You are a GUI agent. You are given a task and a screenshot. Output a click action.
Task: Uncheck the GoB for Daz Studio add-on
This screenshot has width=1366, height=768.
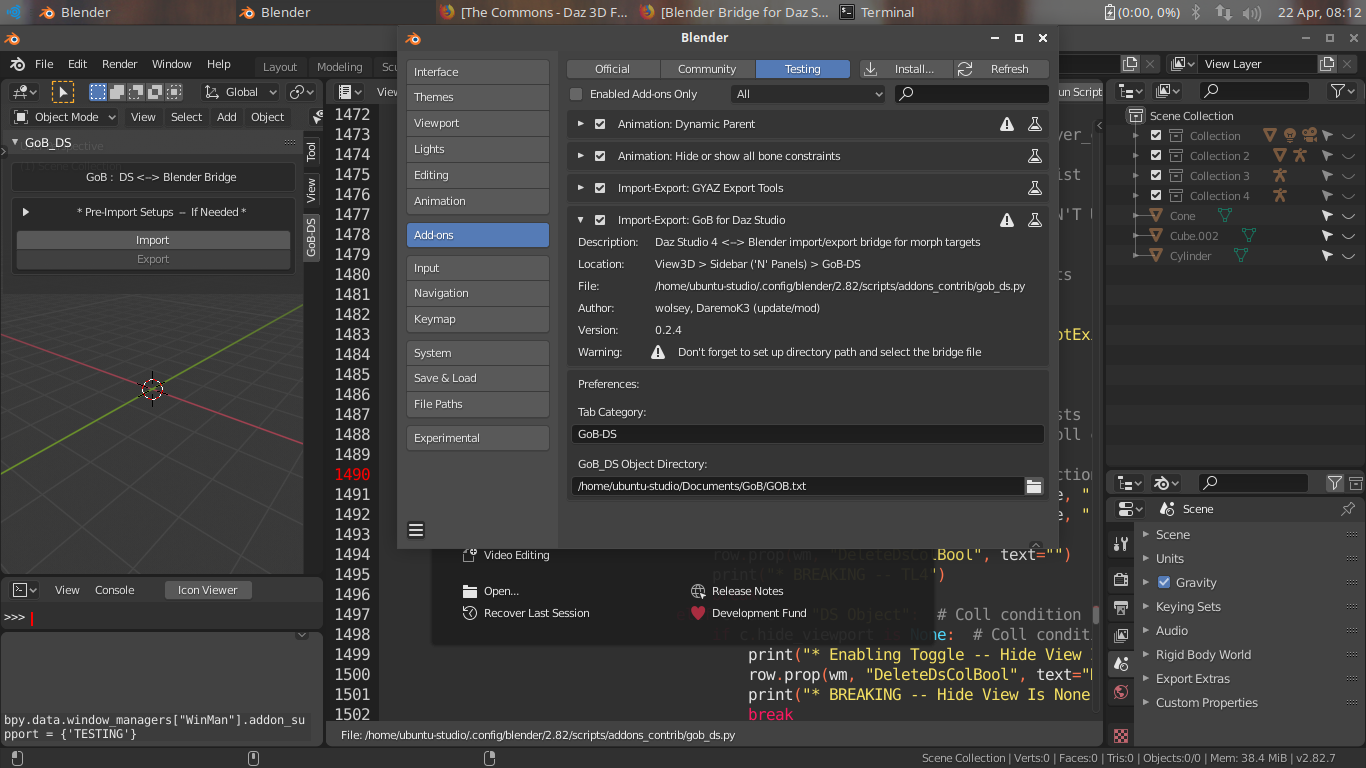tap(600, 220)
